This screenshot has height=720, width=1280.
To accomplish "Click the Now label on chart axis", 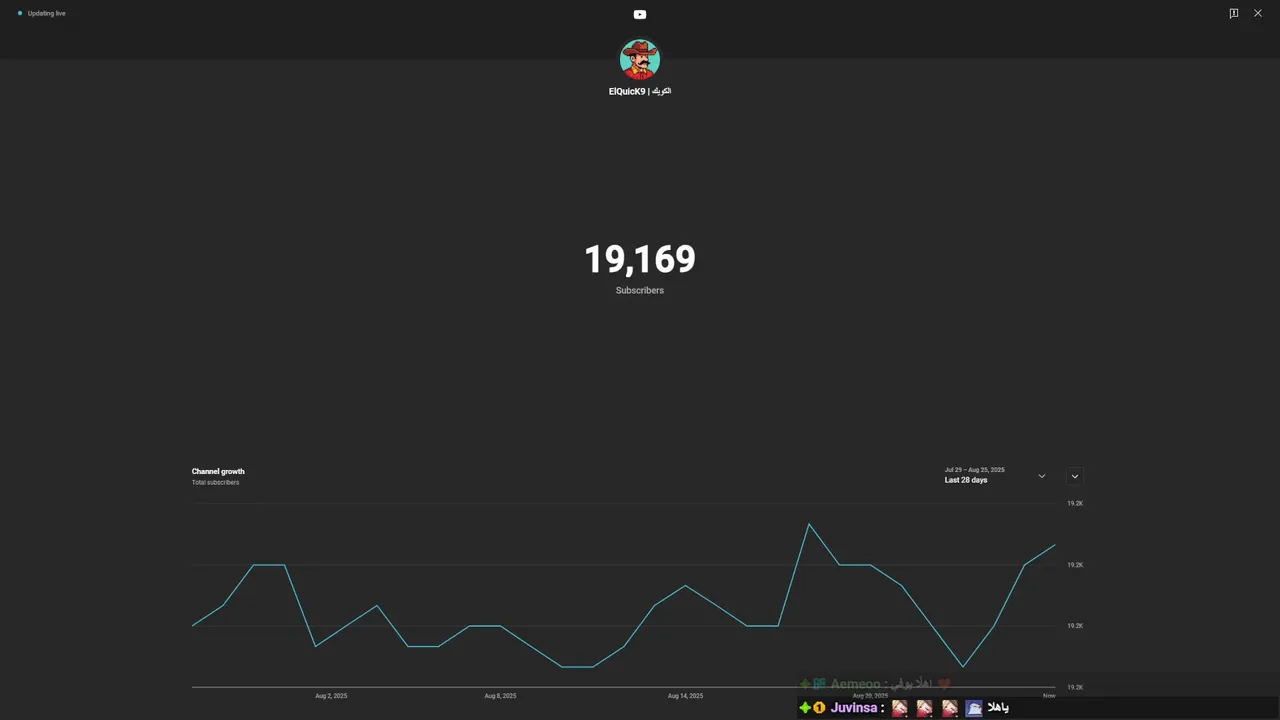I will (1049, 695).
